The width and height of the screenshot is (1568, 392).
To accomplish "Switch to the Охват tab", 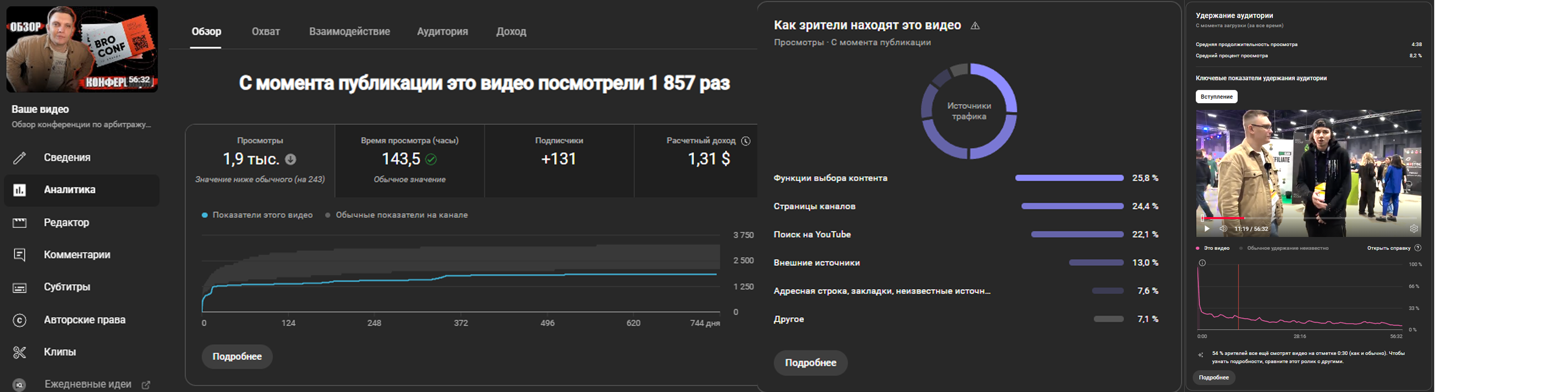I will pos(266,32).
